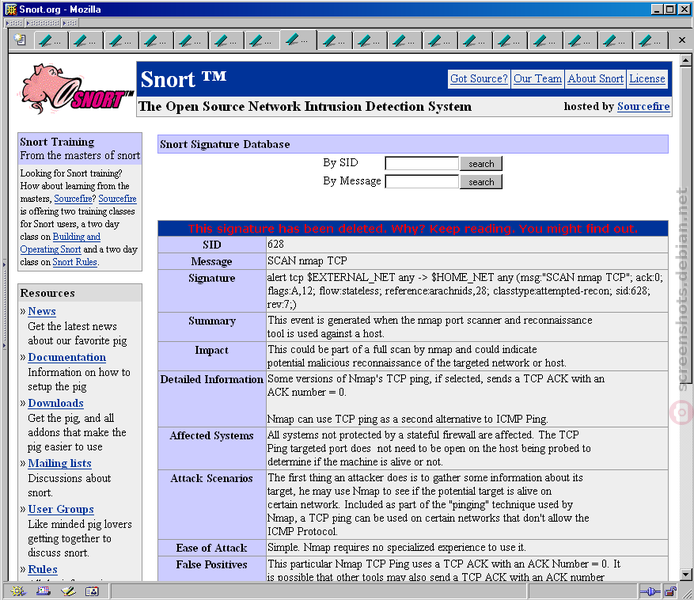
Task: Click the page scrollbar down arrow
Action: tap(685, 574)
